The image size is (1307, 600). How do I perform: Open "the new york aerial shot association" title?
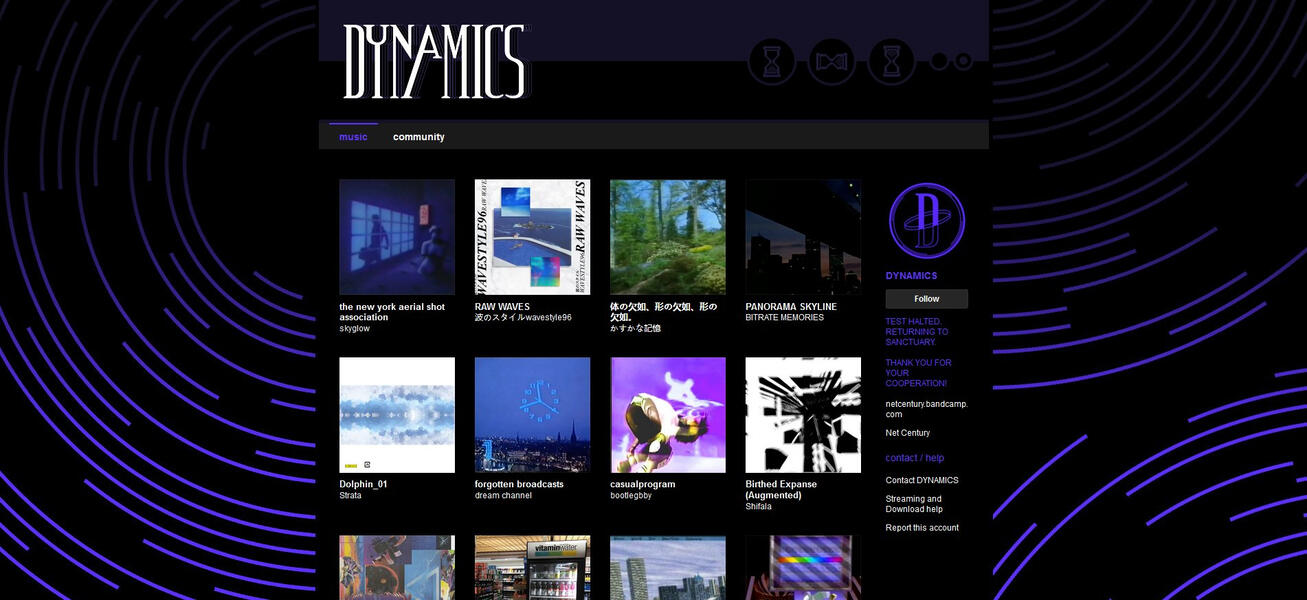[x=391, y=312]
